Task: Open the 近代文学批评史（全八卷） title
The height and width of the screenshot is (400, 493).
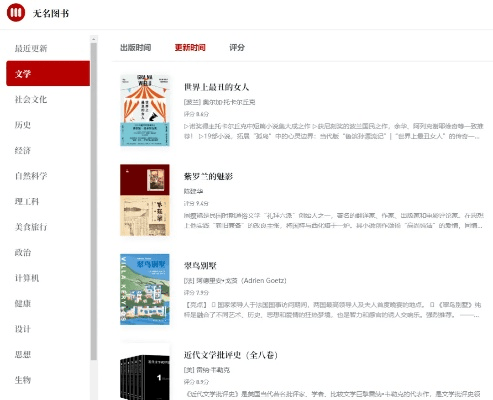Action: coord(231,355)
